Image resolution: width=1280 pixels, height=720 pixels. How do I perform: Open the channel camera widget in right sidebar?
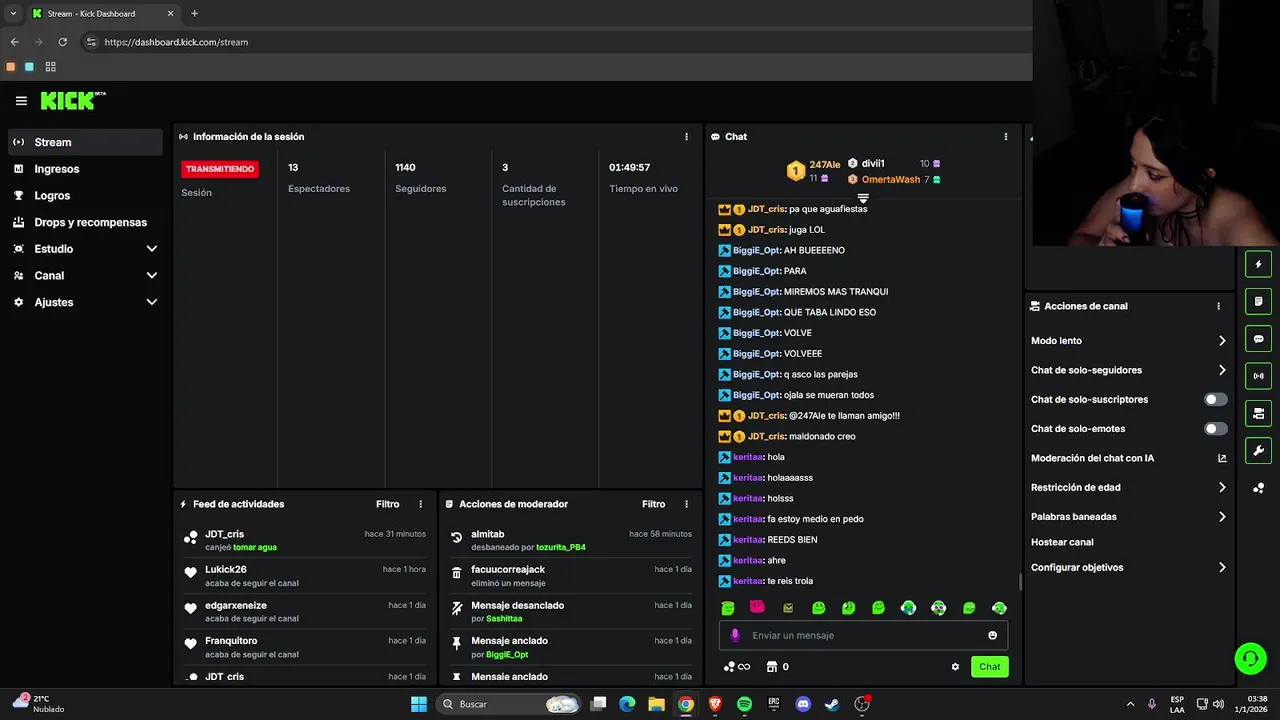tap(1258, 413)
